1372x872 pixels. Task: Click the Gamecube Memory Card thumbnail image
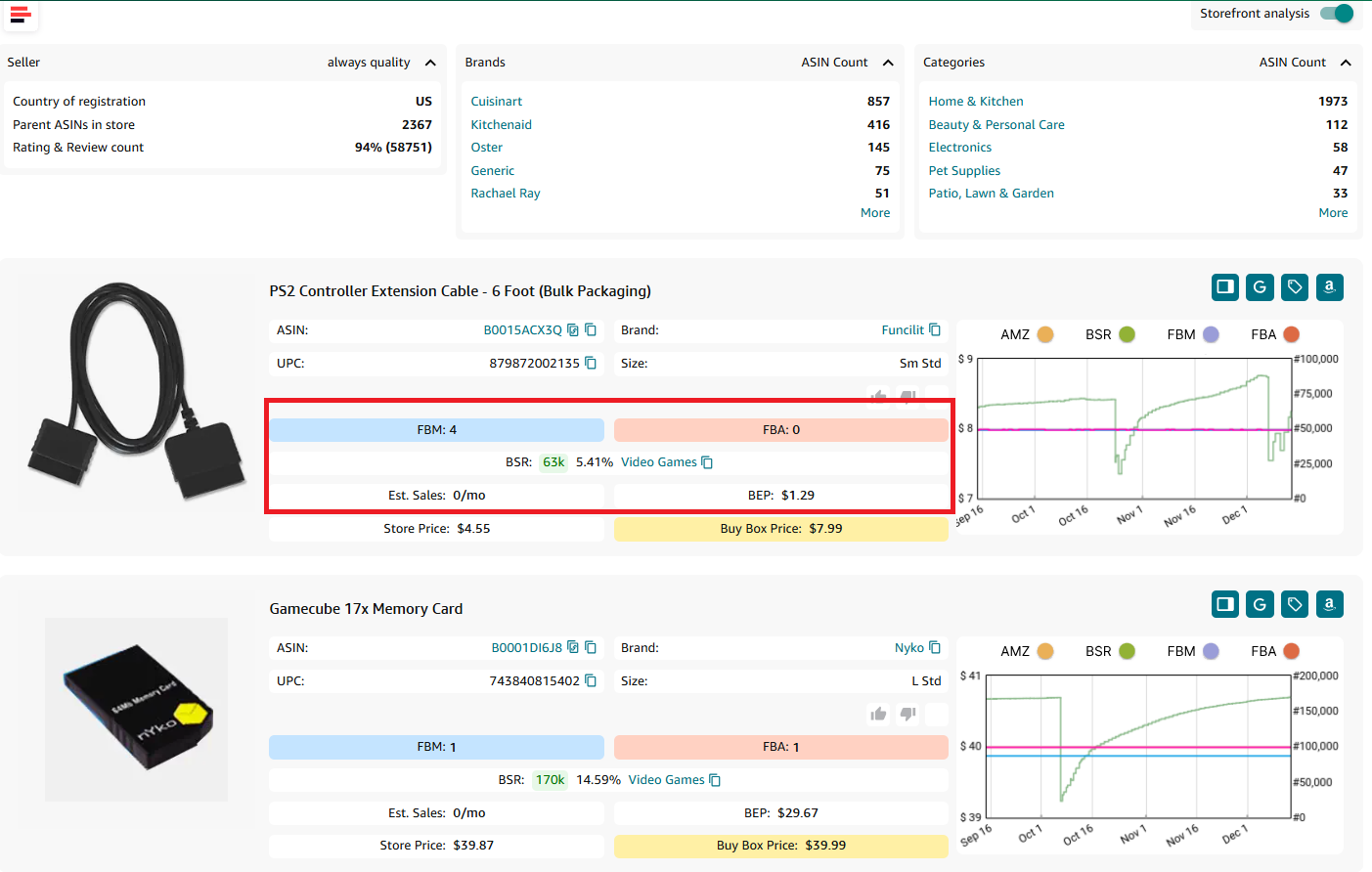point(136,709)
